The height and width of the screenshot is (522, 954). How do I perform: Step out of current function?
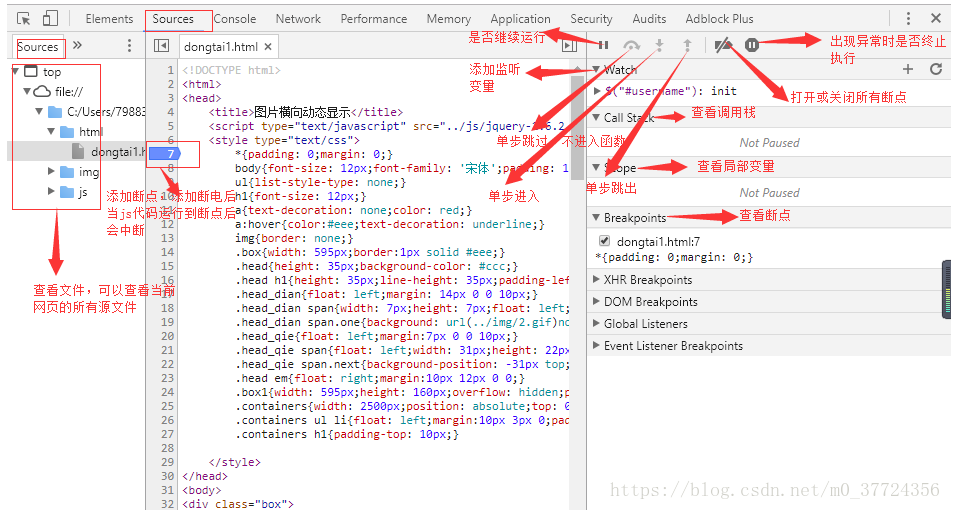(687, 45)
